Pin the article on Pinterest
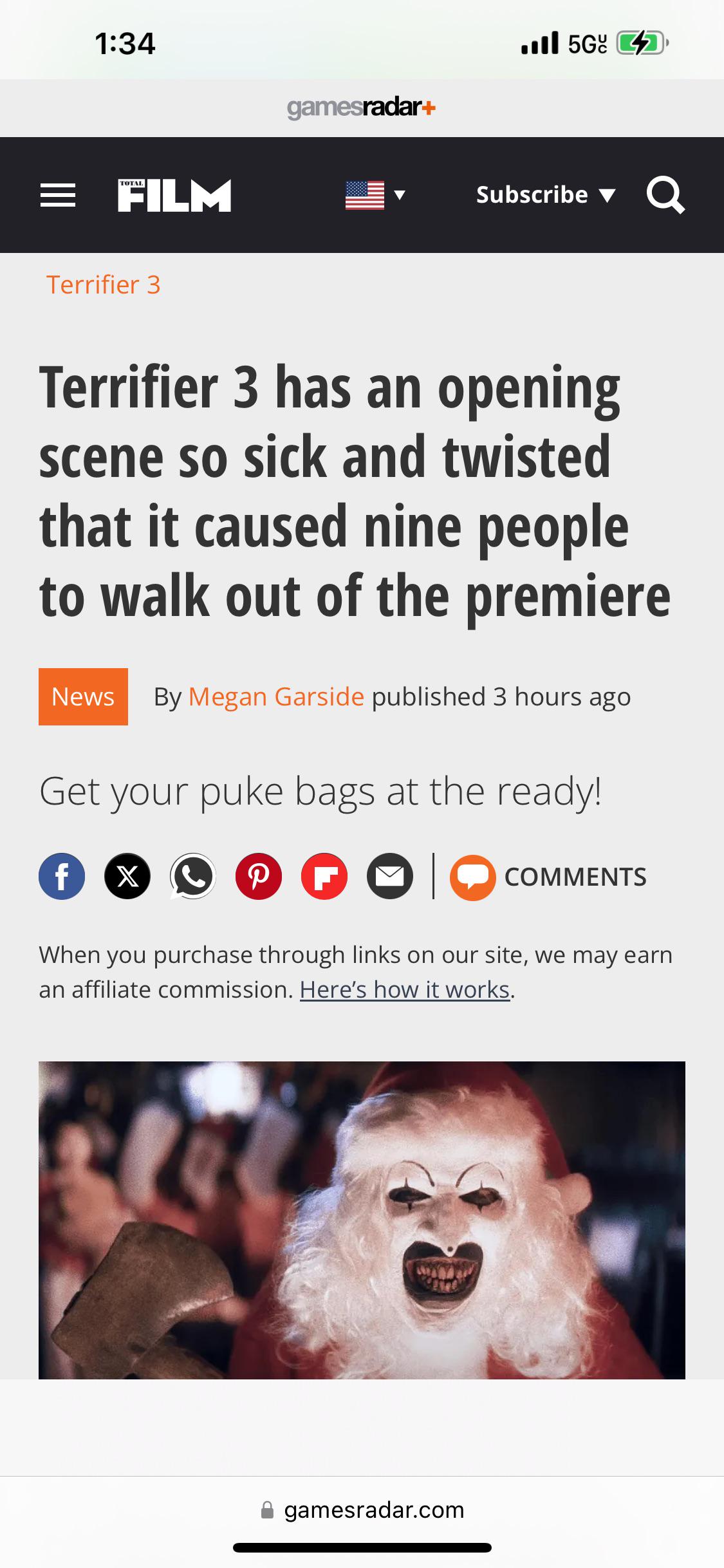 [x=259, y=876]
